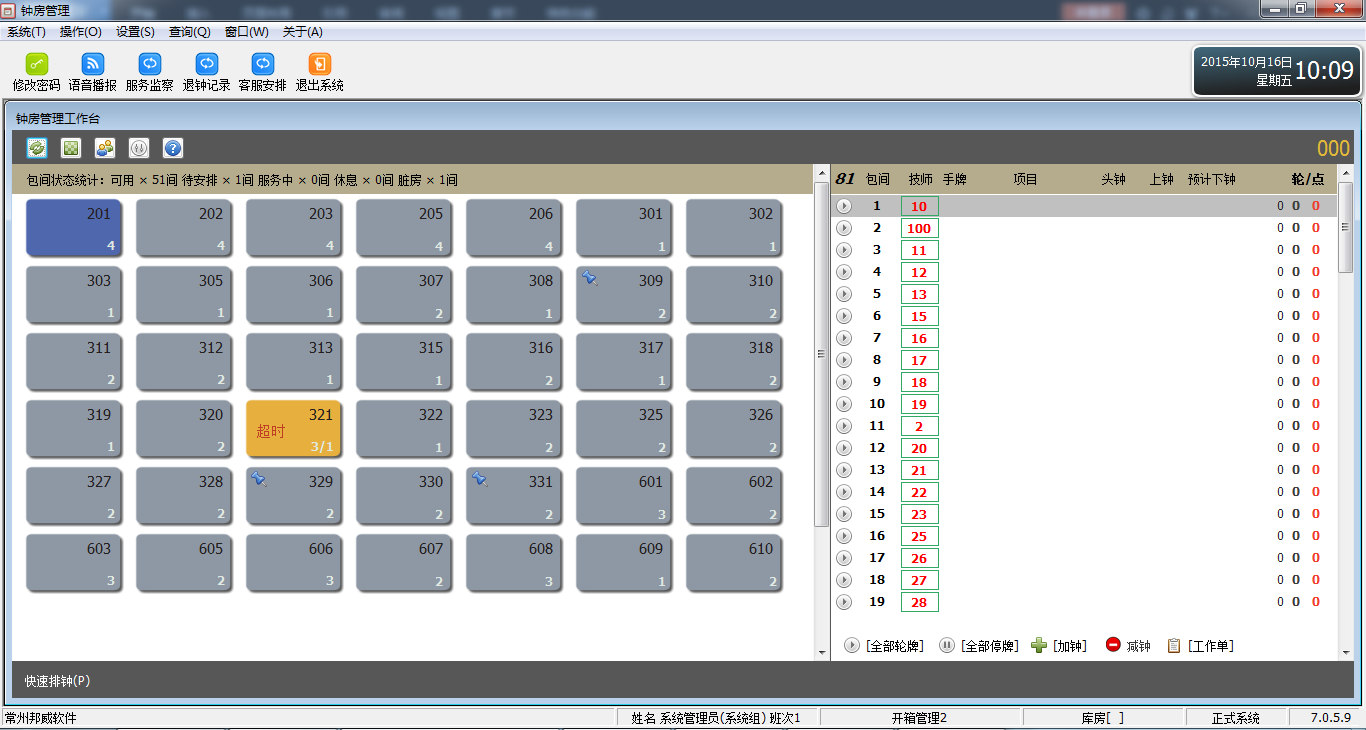Viewport: 1366px width, 730px height.
Task: Click the green refresh icon in workbench toolbar
Action: pyautogui.click(x=37, y=148)
